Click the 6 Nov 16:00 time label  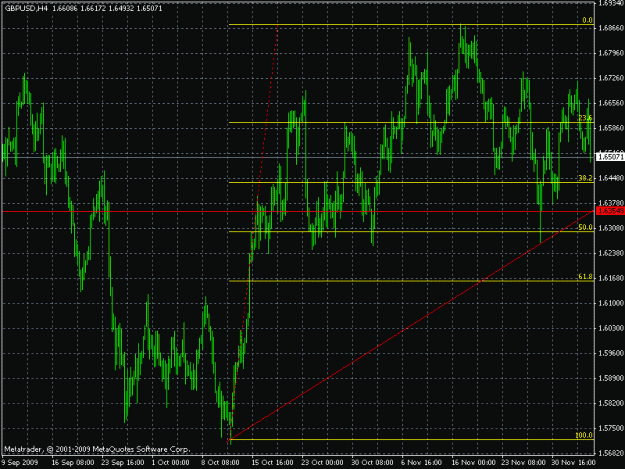pyautogui.click(x=422, y=462)
